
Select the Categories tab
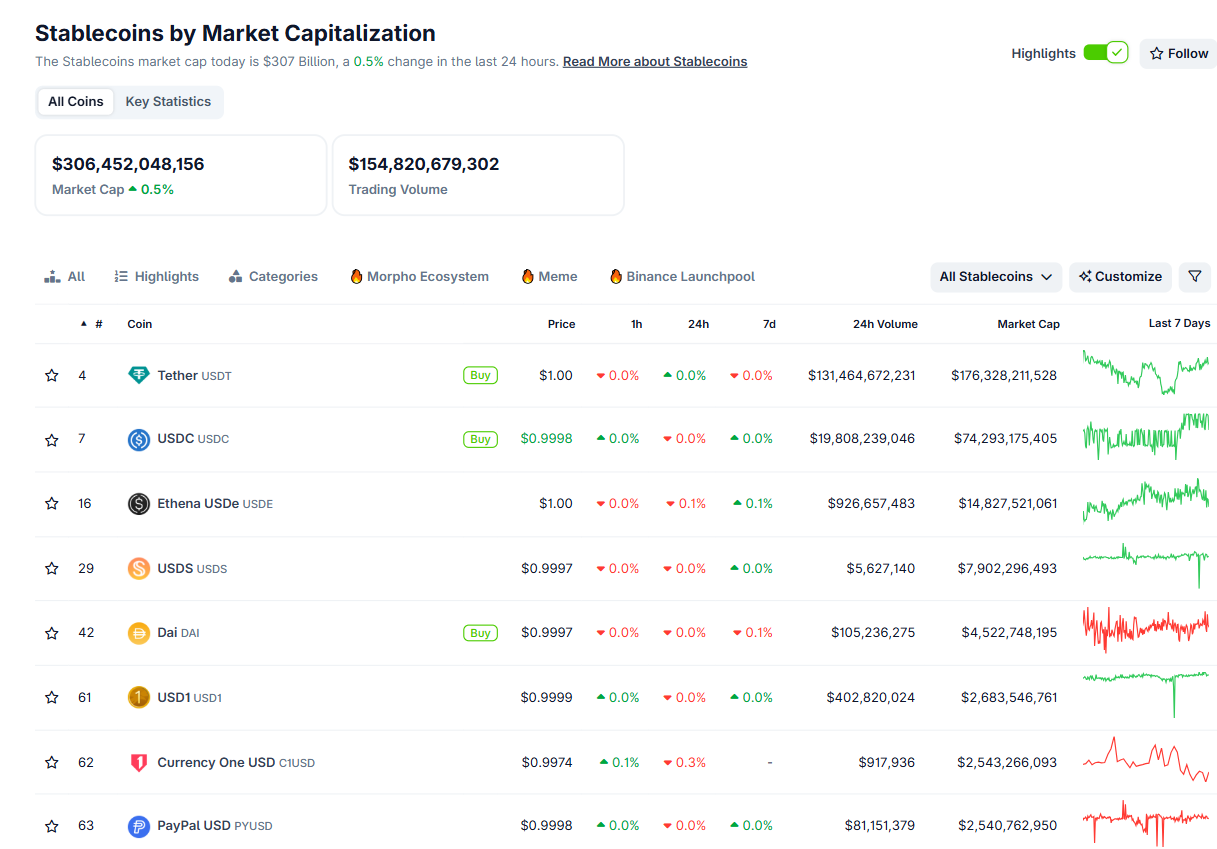(x=273, y=277)
